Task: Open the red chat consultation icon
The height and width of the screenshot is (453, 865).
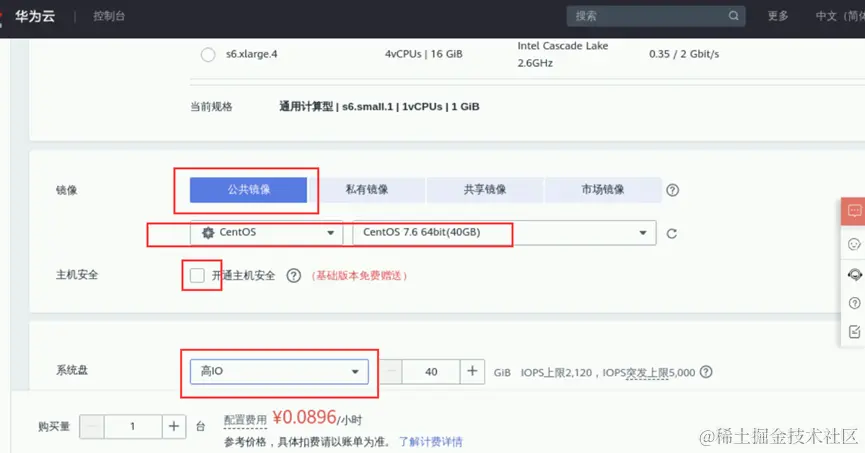Action: (x=854, y=211)
